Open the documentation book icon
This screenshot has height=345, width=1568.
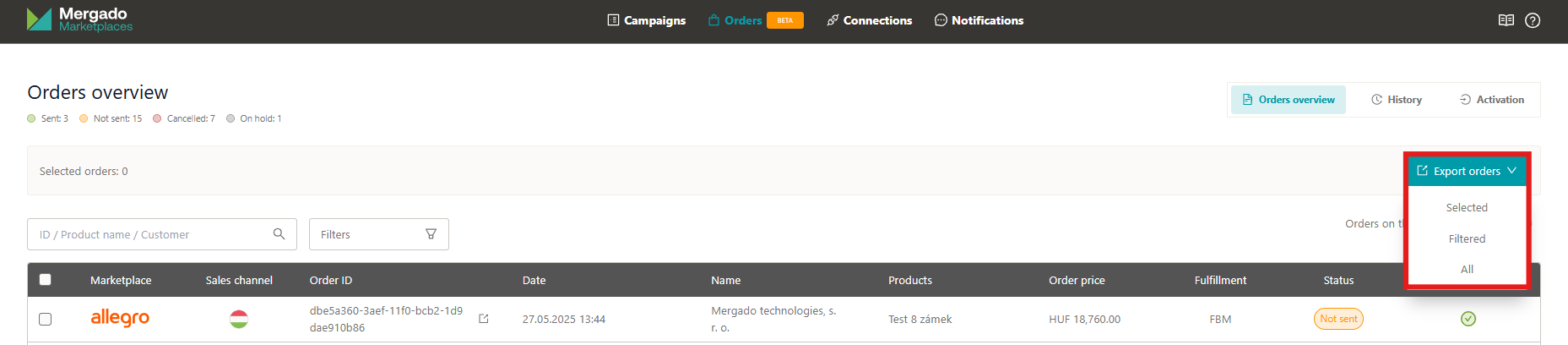[x=1506, y=20]
